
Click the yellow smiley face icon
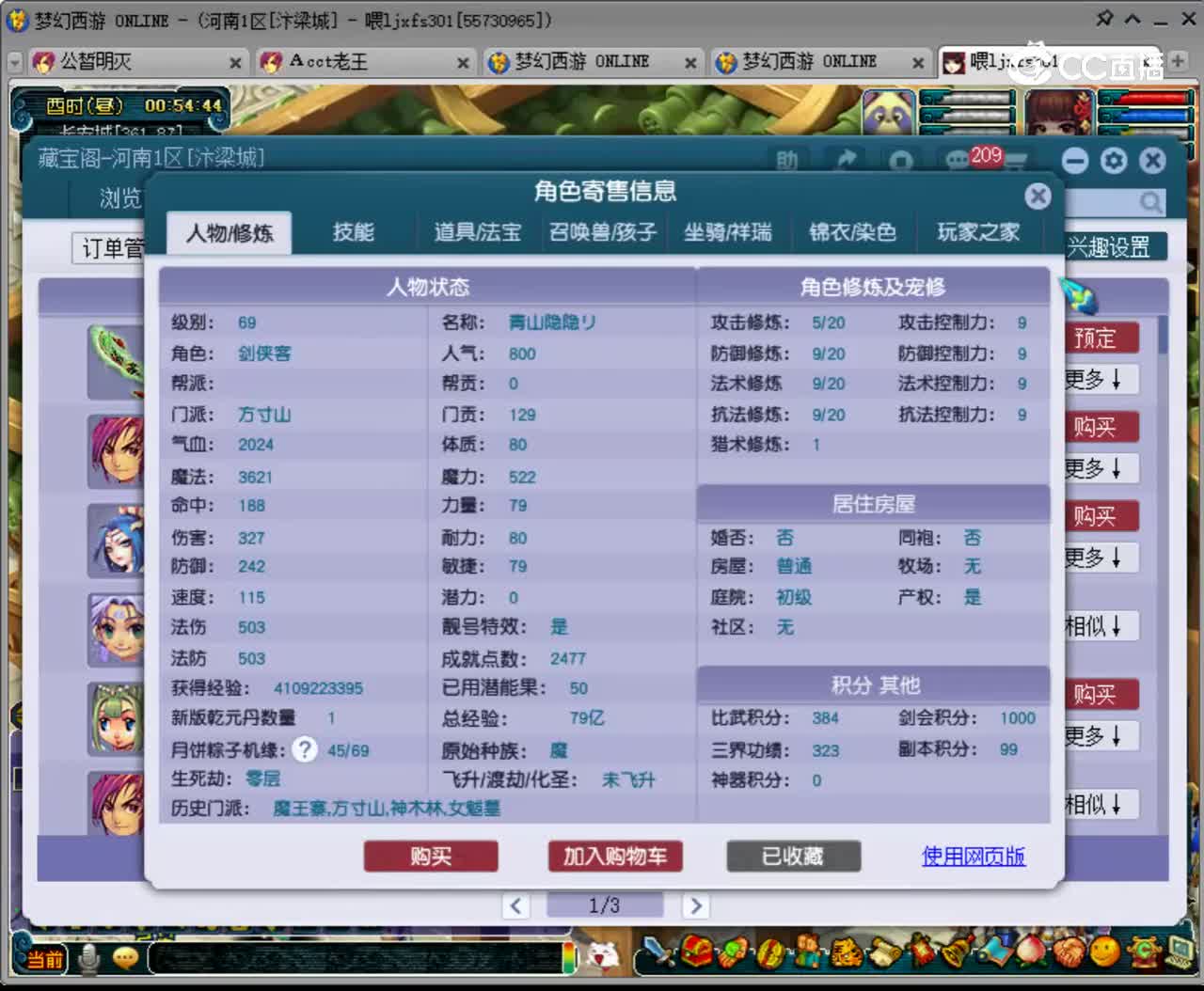[1105, 952]
